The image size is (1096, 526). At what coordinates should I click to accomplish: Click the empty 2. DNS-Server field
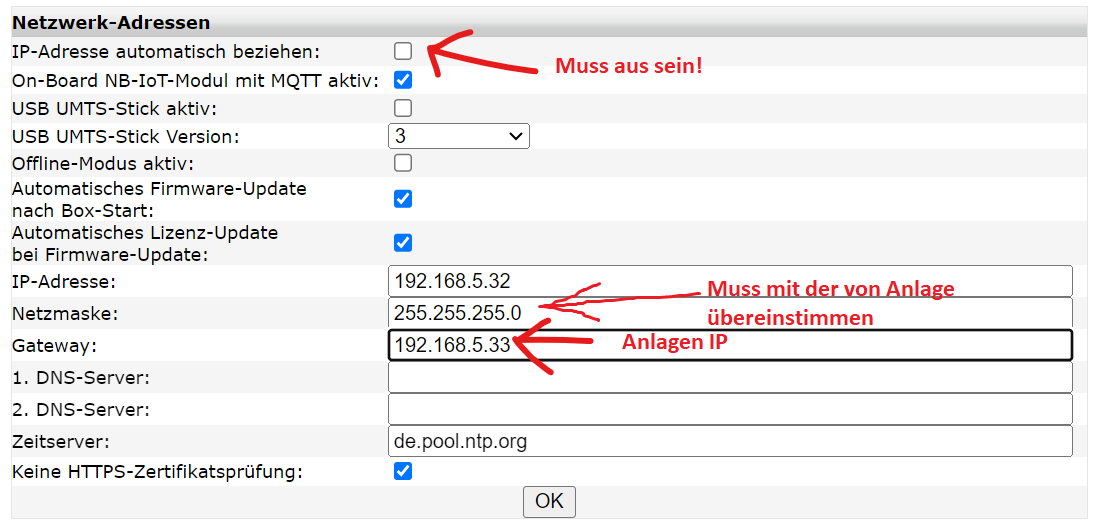[x=730, y=409]
